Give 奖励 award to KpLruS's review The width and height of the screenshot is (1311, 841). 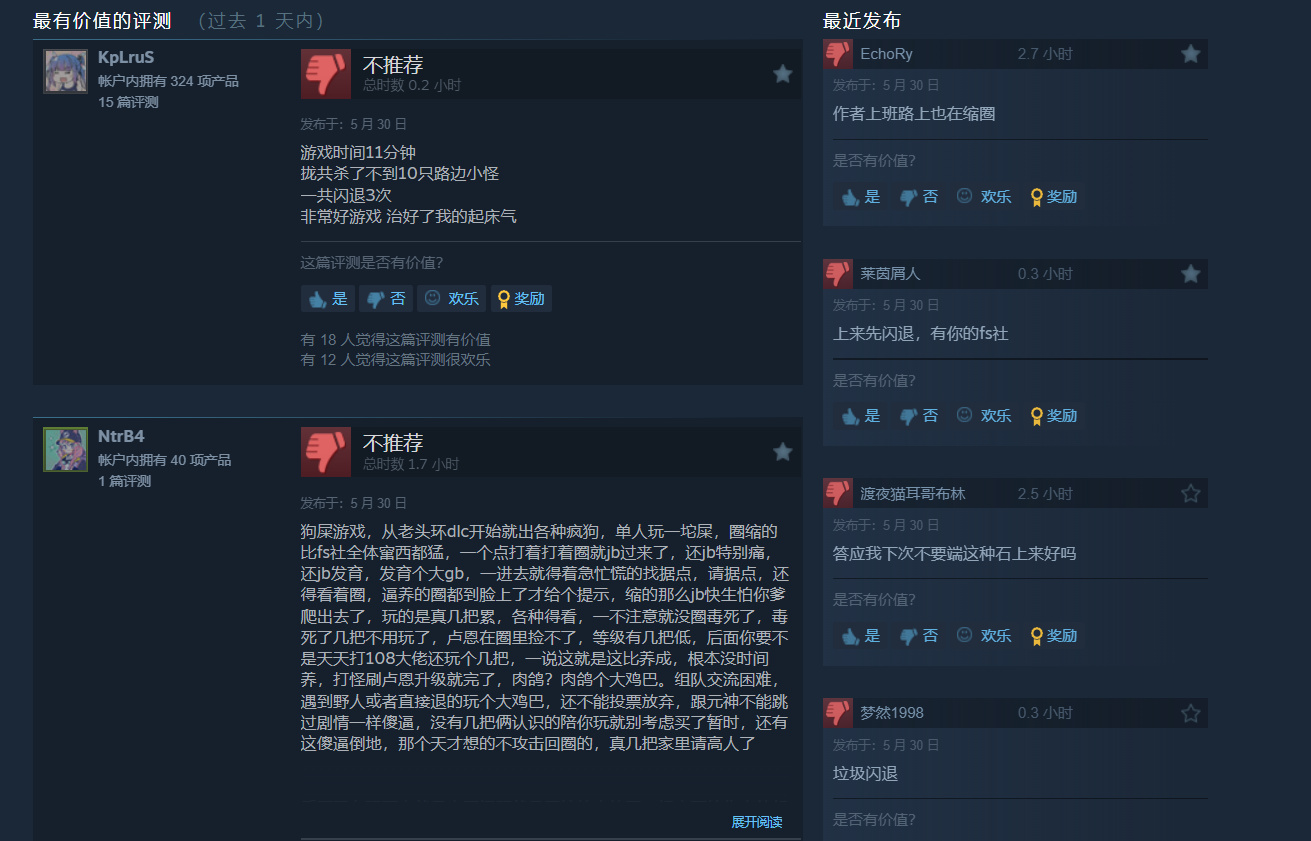click(x=521, y=298)
